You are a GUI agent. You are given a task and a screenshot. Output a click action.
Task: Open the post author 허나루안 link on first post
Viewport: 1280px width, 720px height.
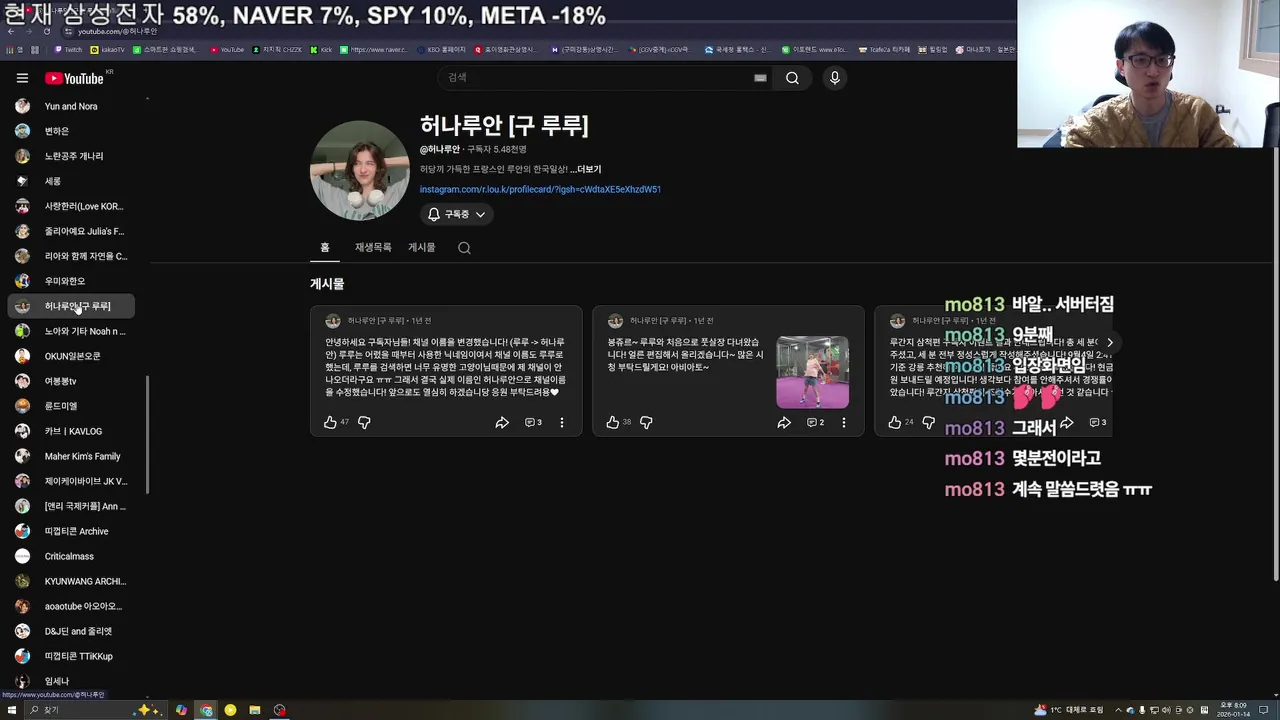(375, 321)
